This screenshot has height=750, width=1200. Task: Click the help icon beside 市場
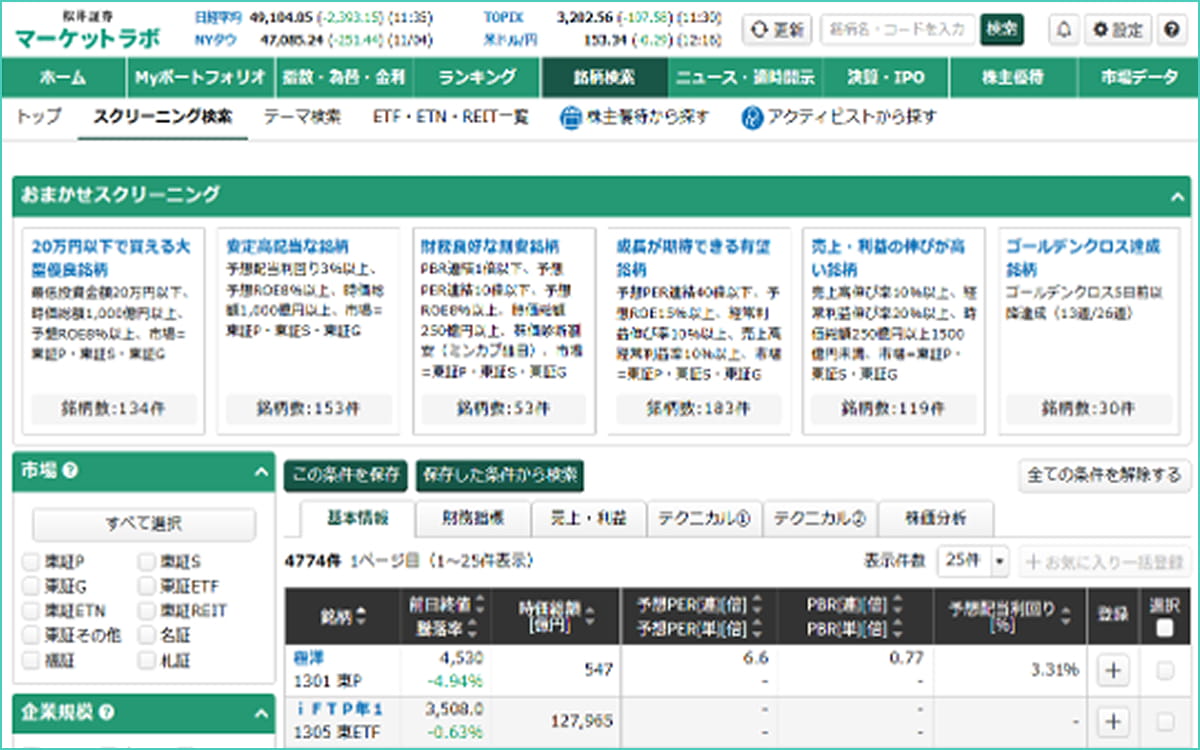pyautogui.click(x=71, y=470)
